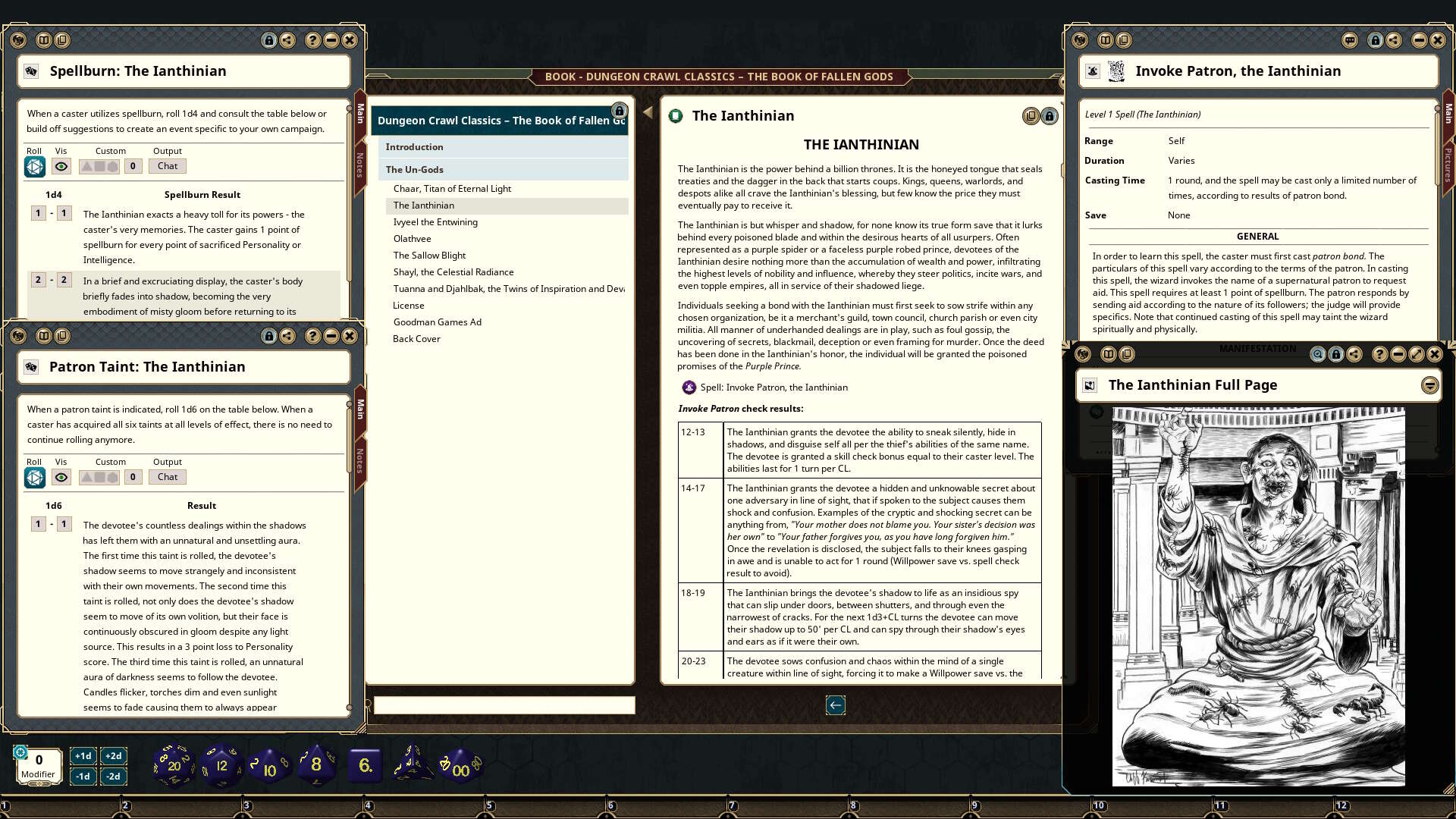The height and width of the screenshot is (819, 1456).
Task: Click the search field below the book index
Action: 503,705
